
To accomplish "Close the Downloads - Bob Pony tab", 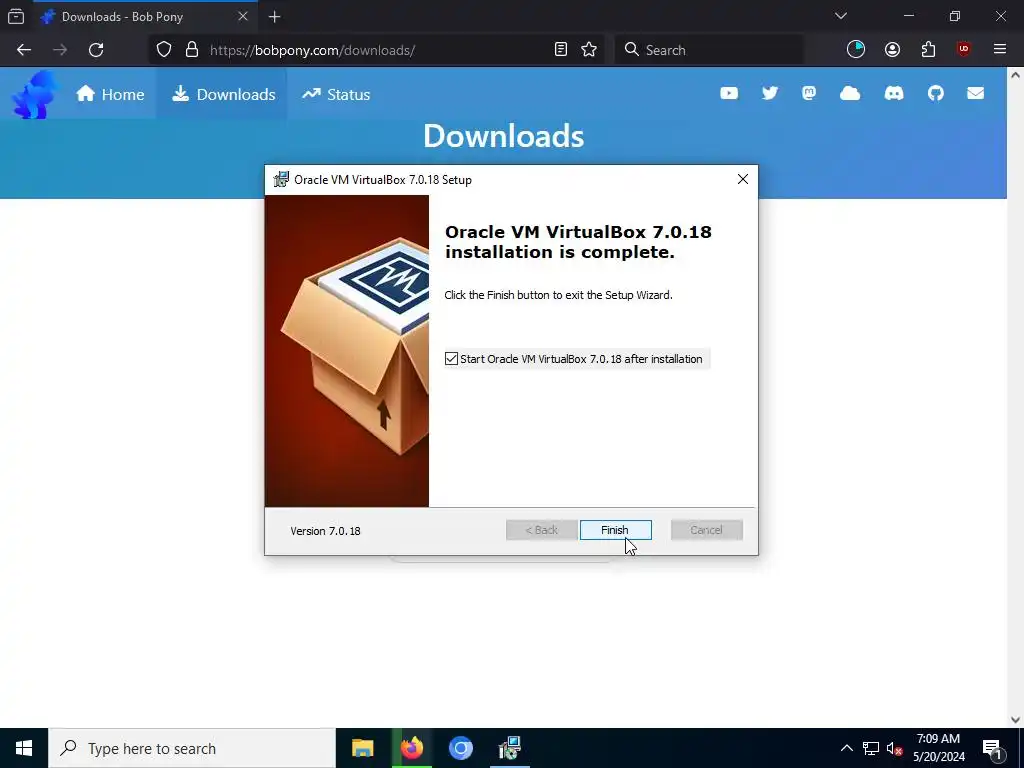I will (x=243, y=16).
